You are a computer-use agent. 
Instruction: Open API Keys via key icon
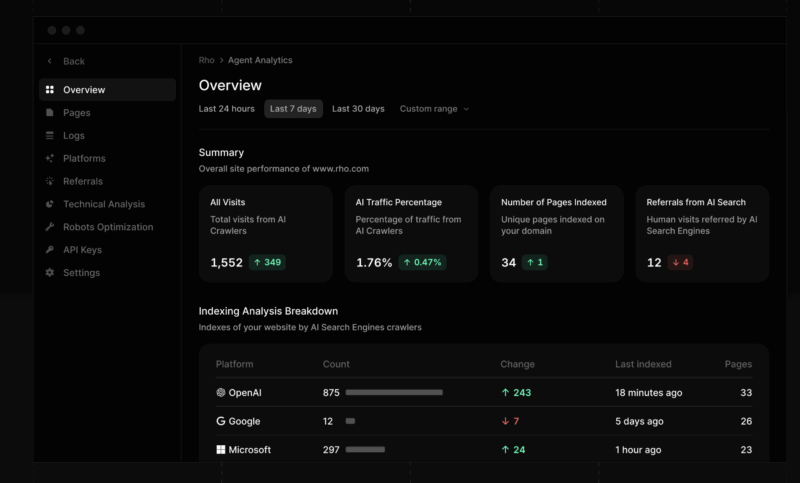tap(50, 250)
